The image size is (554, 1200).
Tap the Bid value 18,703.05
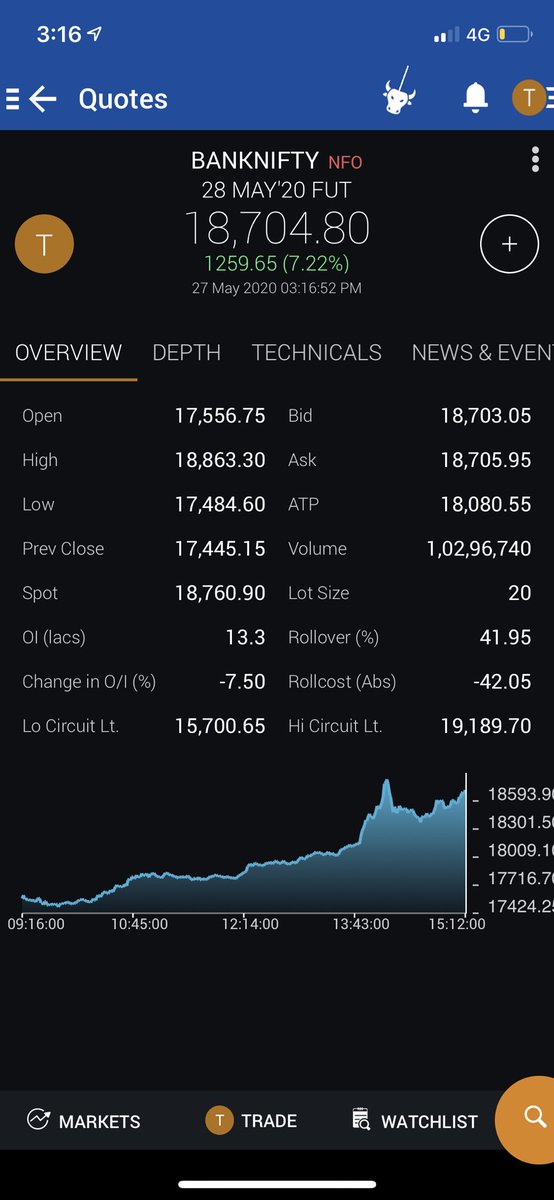click(x=486, y=416)
